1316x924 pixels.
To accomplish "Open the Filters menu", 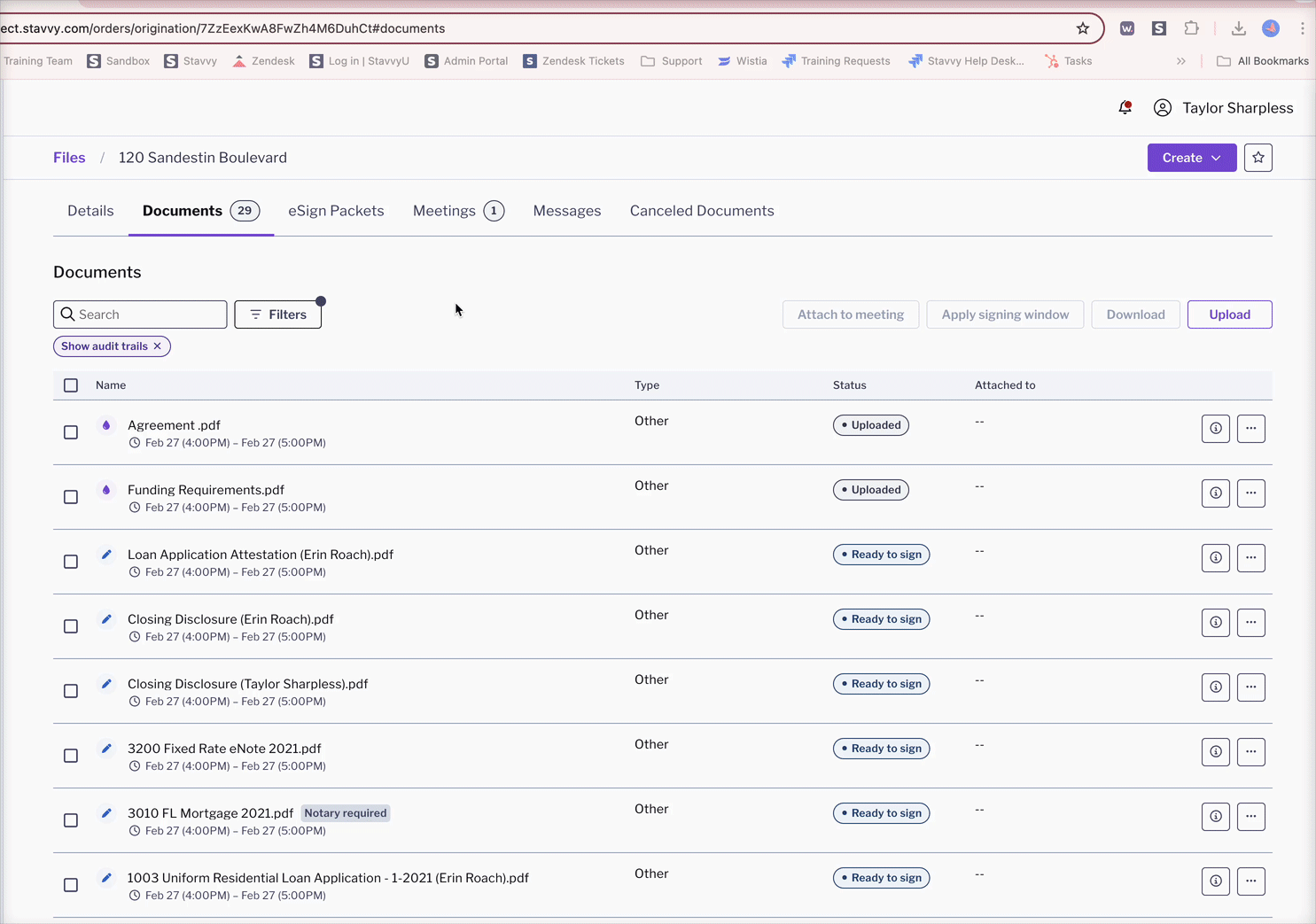I will 278,314.
